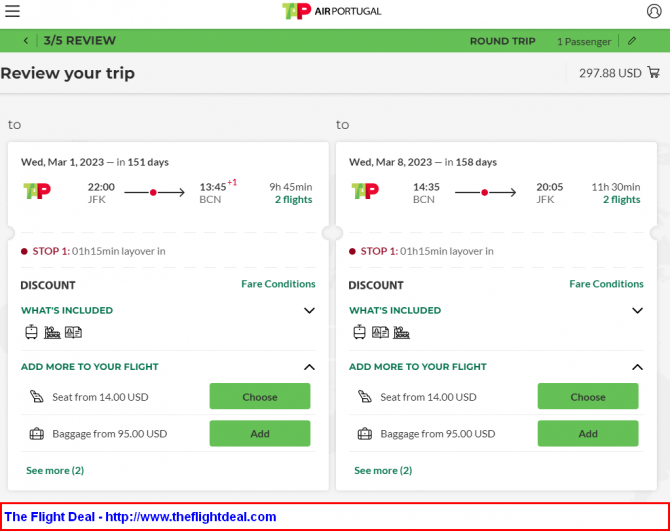Click the seat icon under What's Included on Mar 1
Viewport: 670px width, 531px height.
tap(52, 332)
